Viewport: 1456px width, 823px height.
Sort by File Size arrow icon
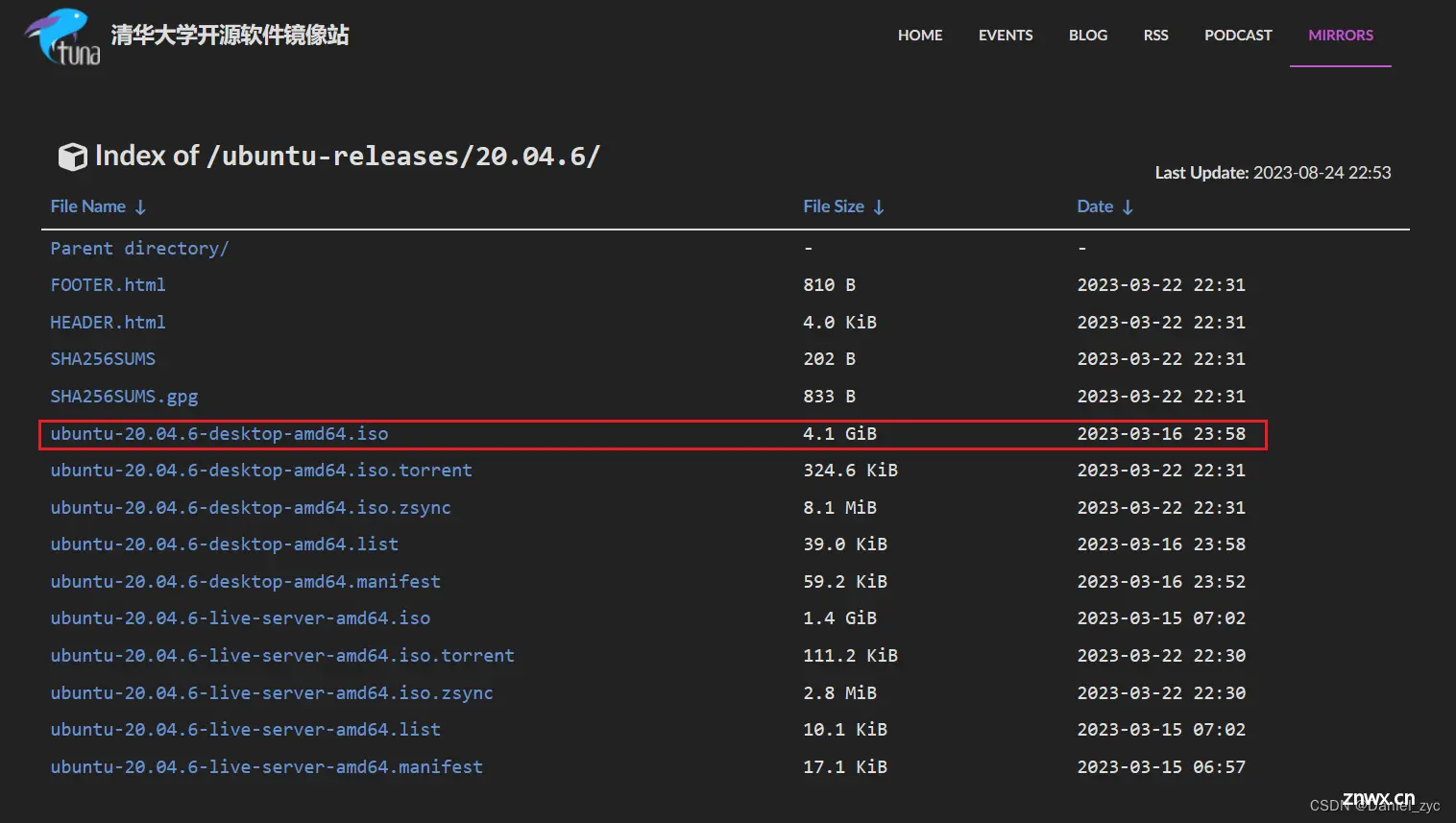(879, 207)
